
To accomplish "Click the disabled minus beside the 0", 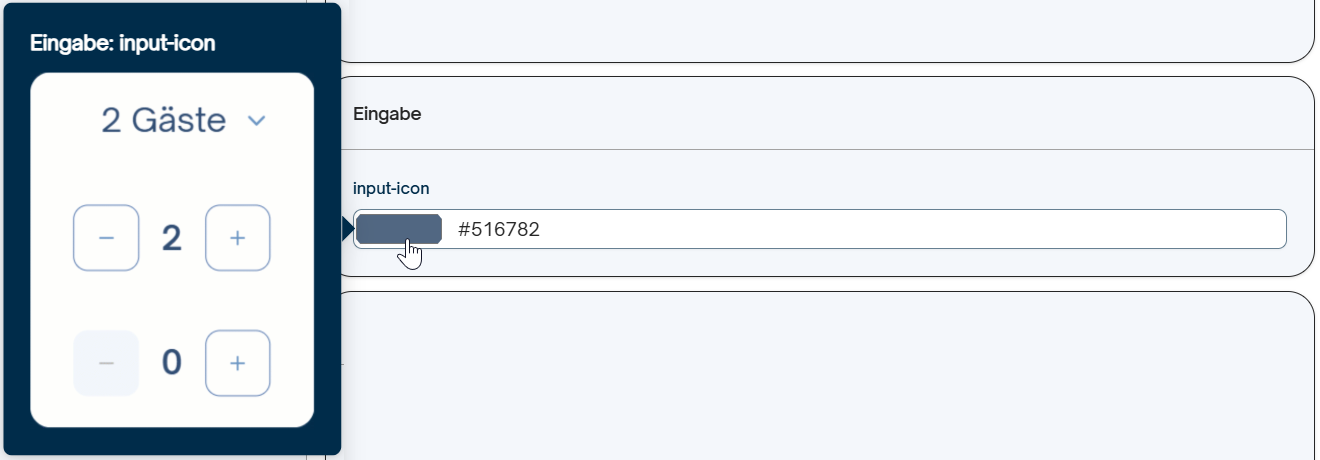I will 106,363.
